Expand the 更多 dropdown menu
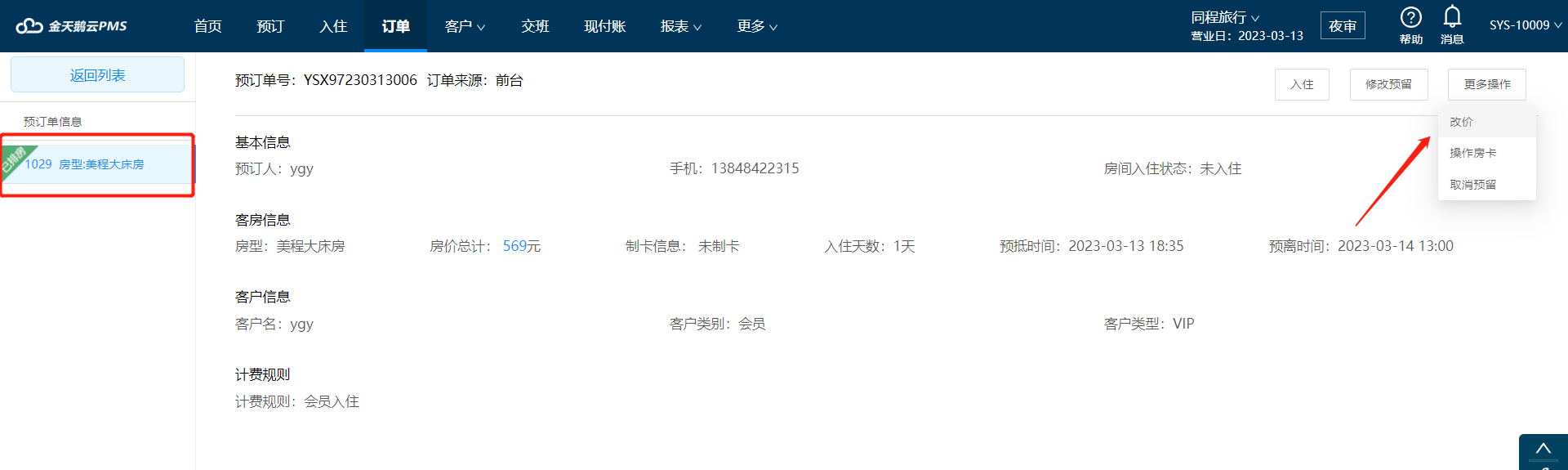The height and width of the screenshot is (470, 1568). tap(757, 26)
